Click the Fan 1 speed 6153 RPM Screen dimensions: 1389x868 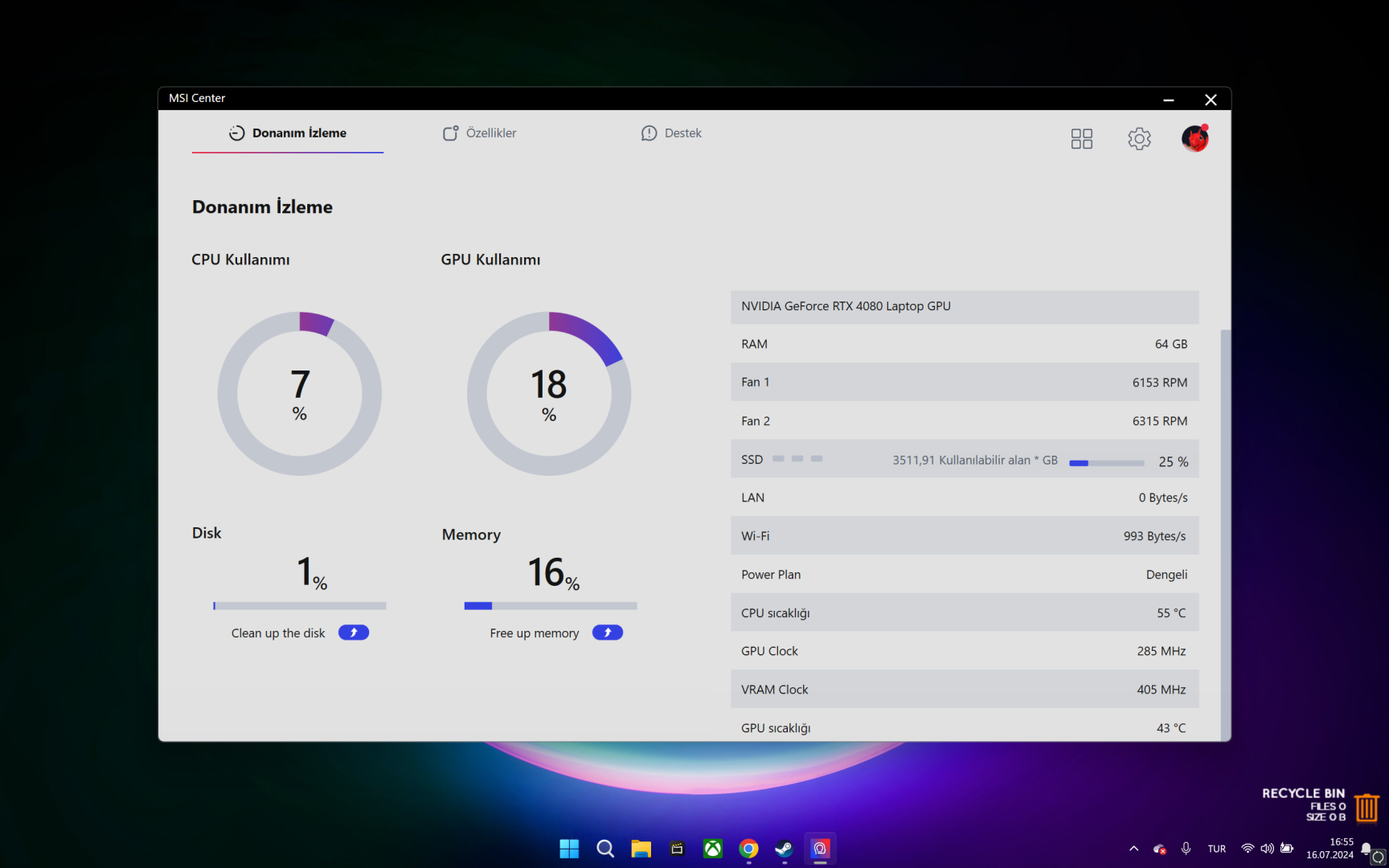click(1160, 383)
